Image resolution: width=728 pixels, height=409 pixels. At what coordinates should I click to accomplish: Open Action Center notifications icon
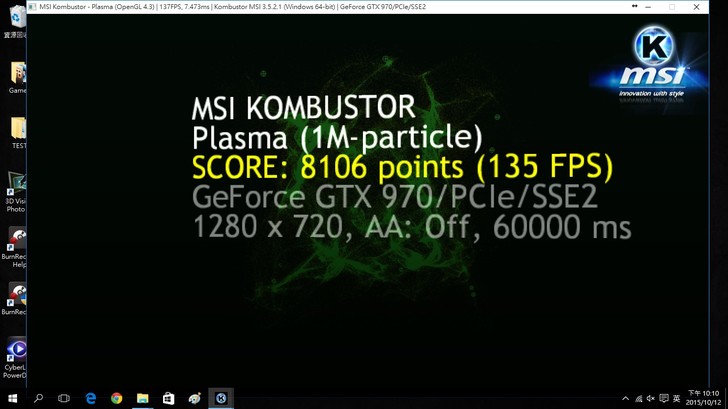pyautogui.click(x=664, y=398)
